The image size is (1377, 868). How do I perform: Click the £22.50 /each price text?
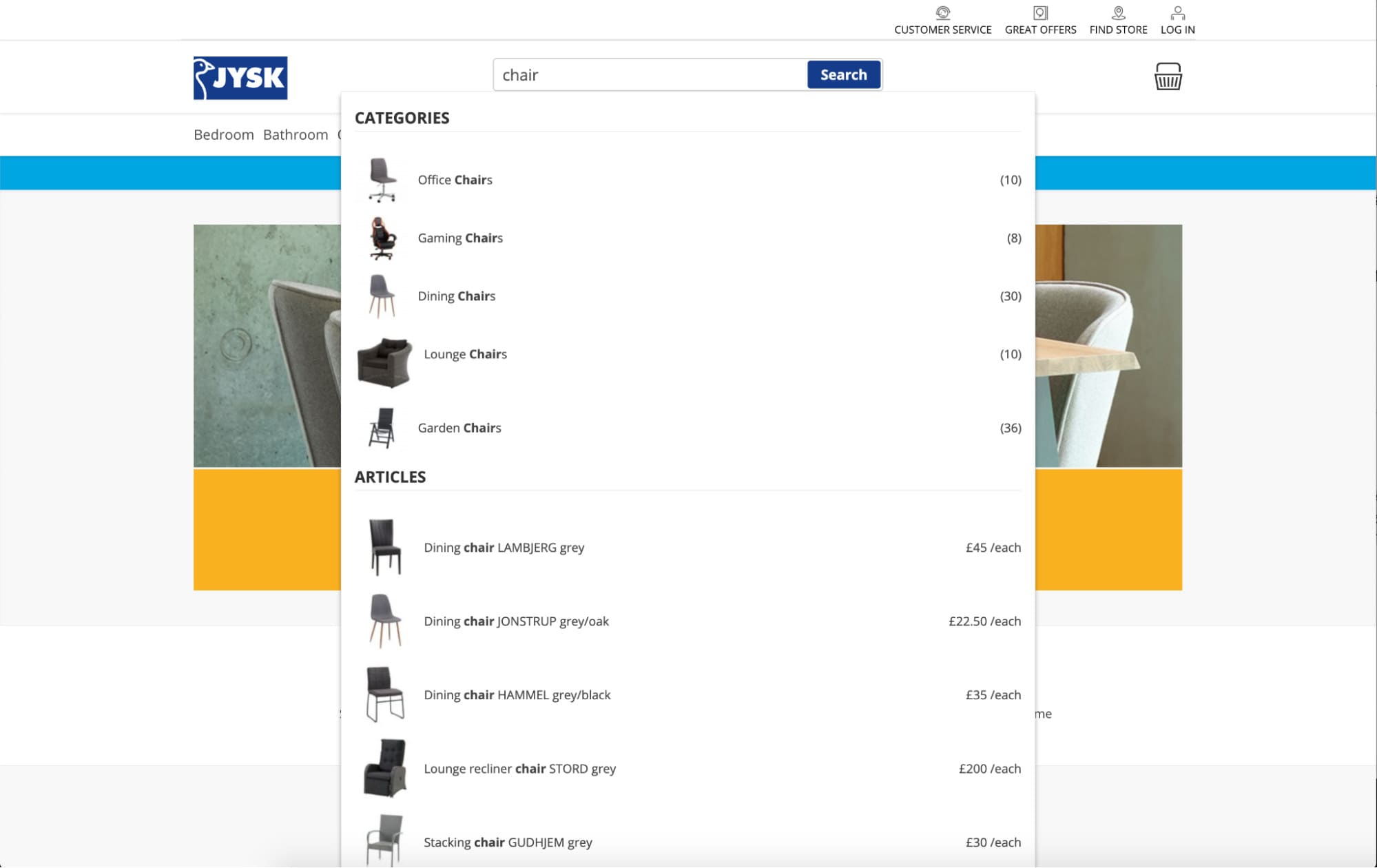(985, 621)
